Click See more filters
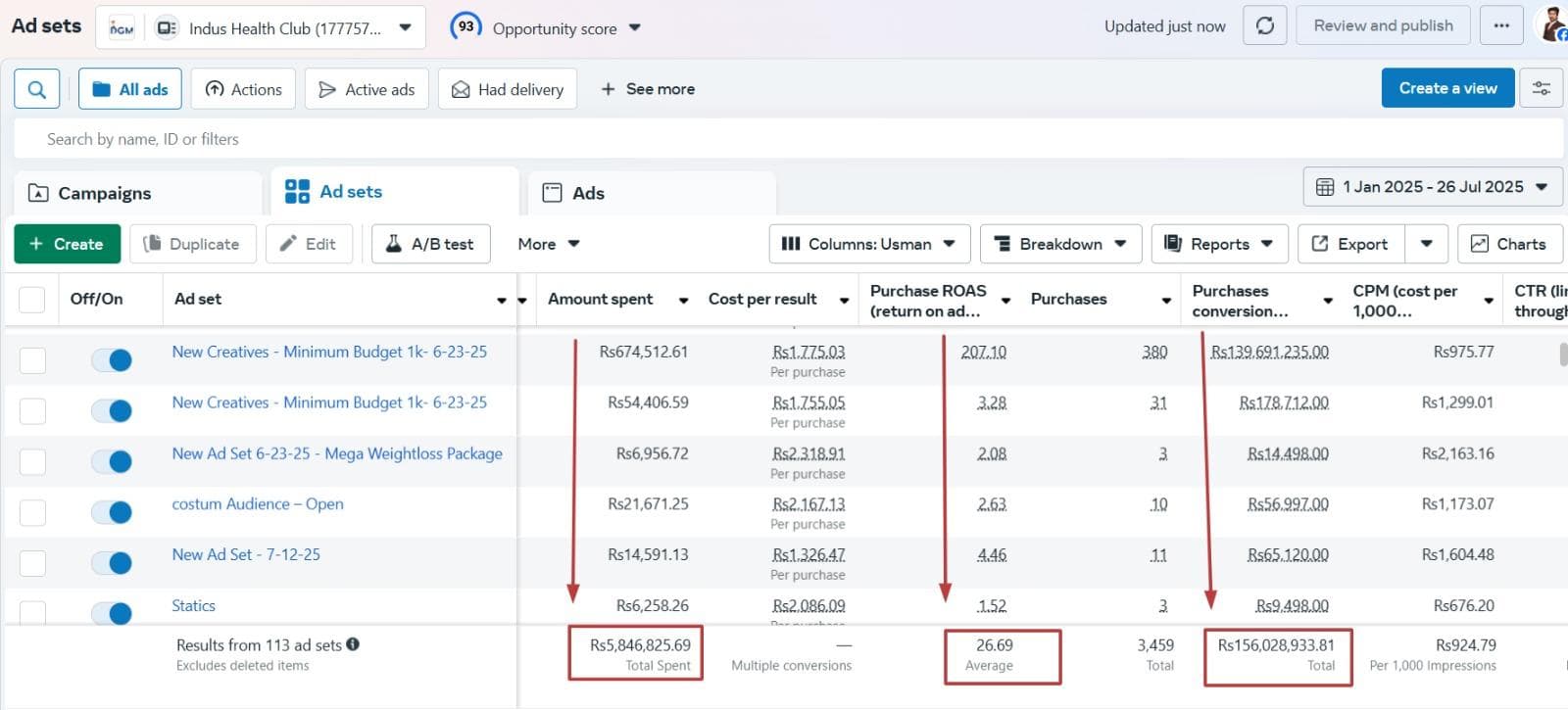This screenshot has width=1568, height=710. 648,89
